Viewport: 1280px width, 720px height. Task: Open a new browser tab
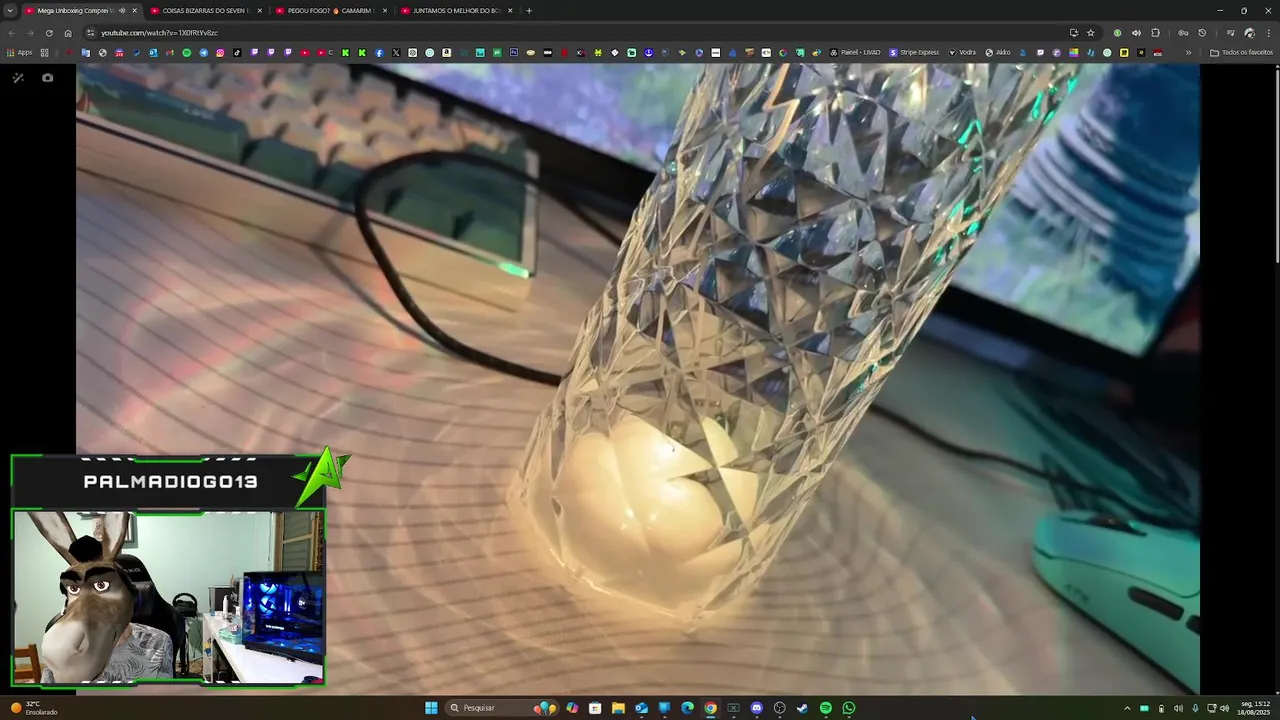(x=529, y=10)
